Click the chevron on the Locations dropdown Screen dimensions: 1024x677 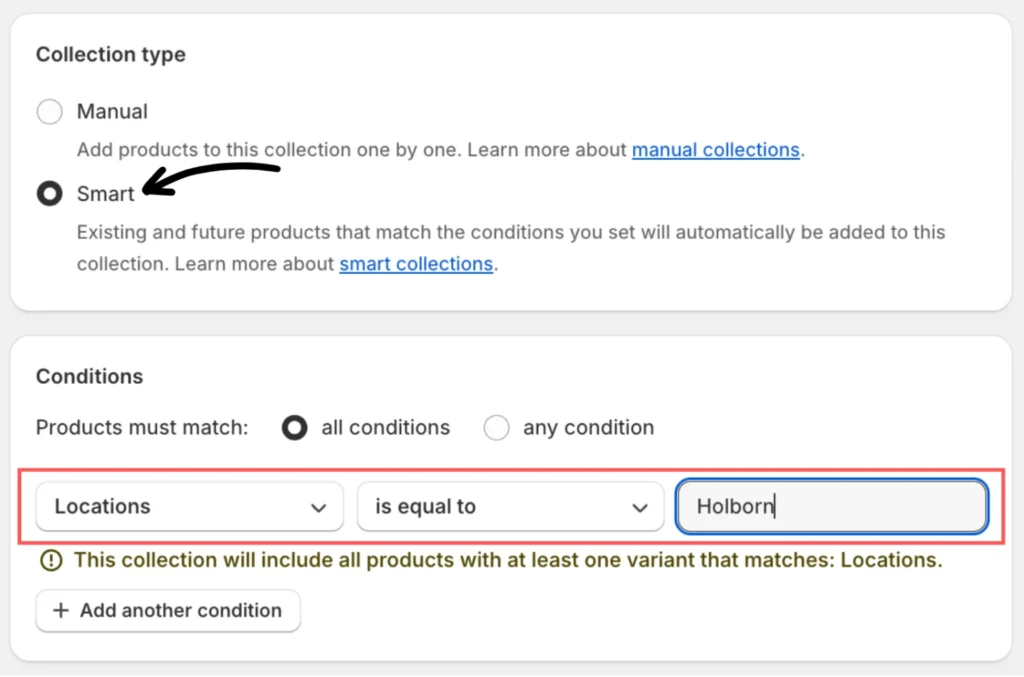[x=319, y=508]
